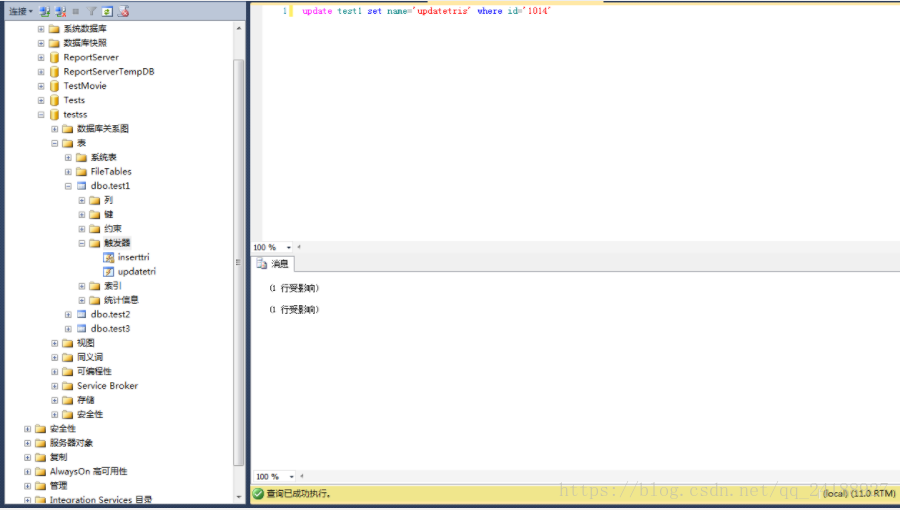Expand the 约束 constraints node
Image resolution: width=900 pixels, height=510 pixels.
[x=82, y=229]
